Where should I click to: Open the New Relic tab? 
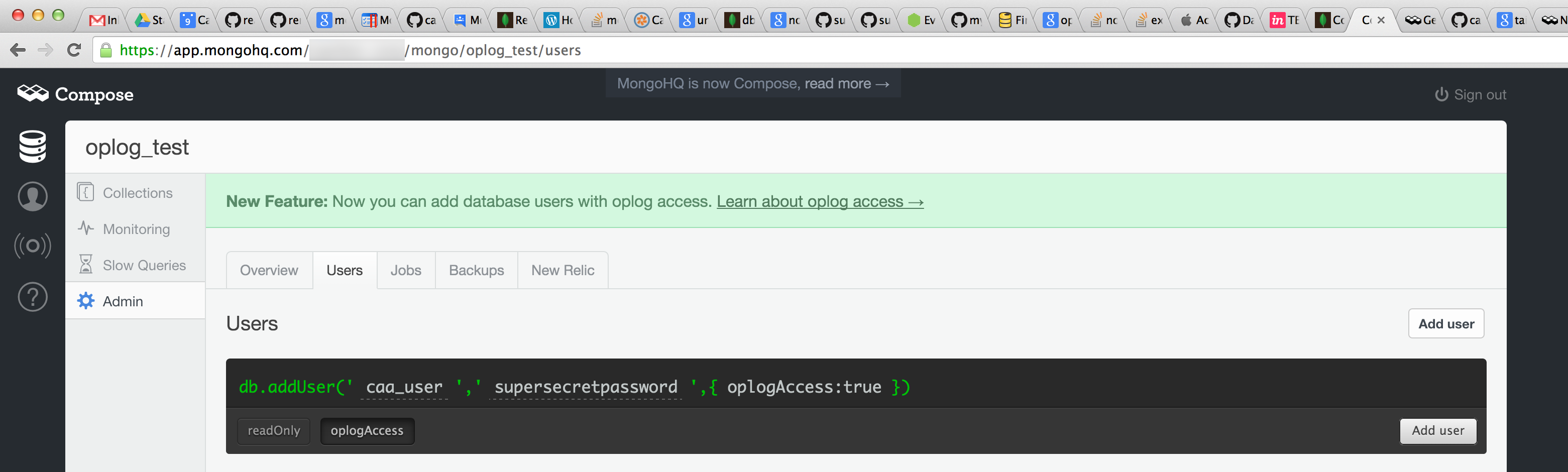563,270
